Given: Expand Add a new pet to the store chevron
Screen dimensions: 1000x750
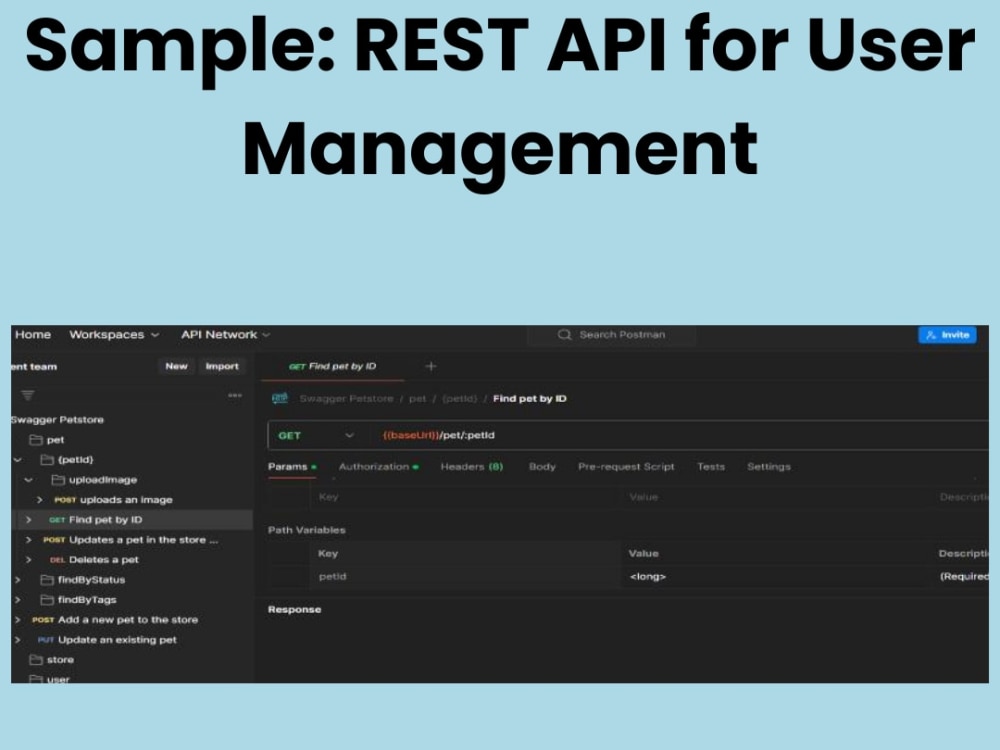Looking at the screenshot, I should (x=17, y=620).
